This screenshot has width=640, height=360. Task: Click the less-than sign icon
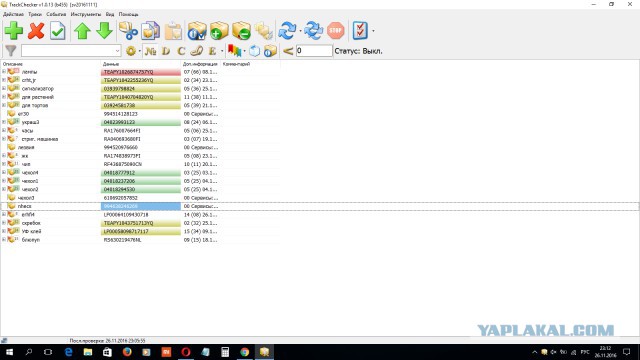click(x=288, y=51)
